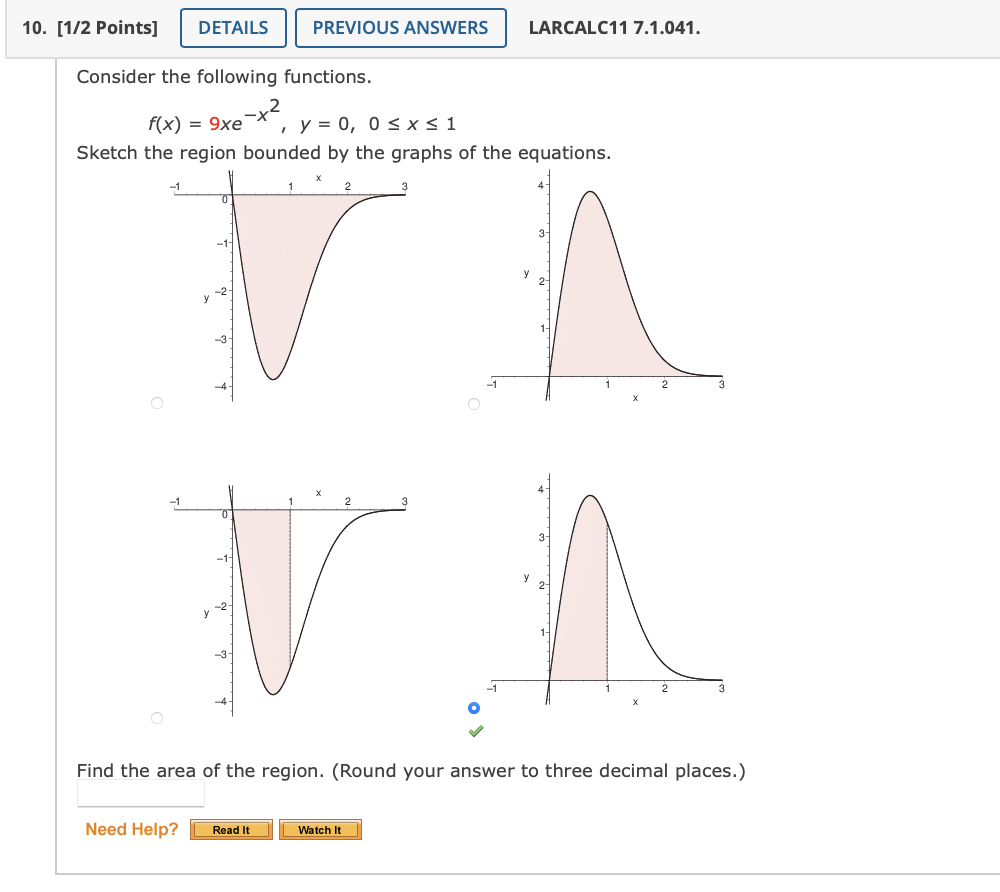The width and height of the screenshot is (1000, 892).
Task: Select the radio button for the bottom-left graph
Action: click(157, 717)
